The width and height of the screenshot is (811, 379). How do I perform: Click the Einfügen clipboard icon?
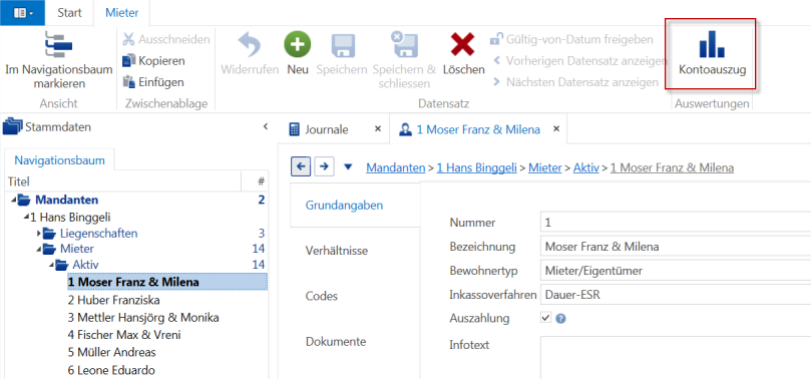(129, 82)
